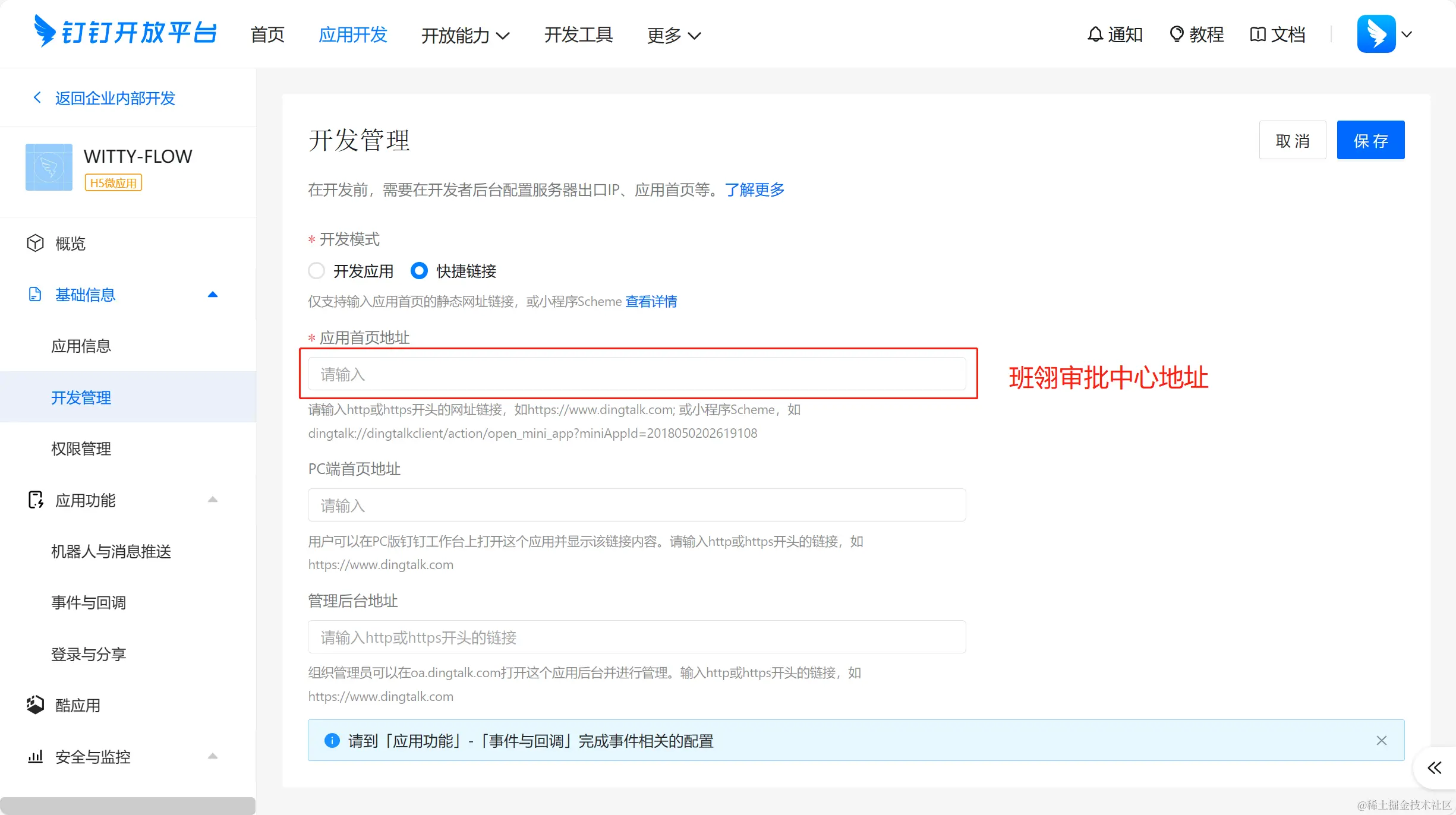Select the 开发应用 radio option
Screen dimensions: 1456x815
point(317,271)
